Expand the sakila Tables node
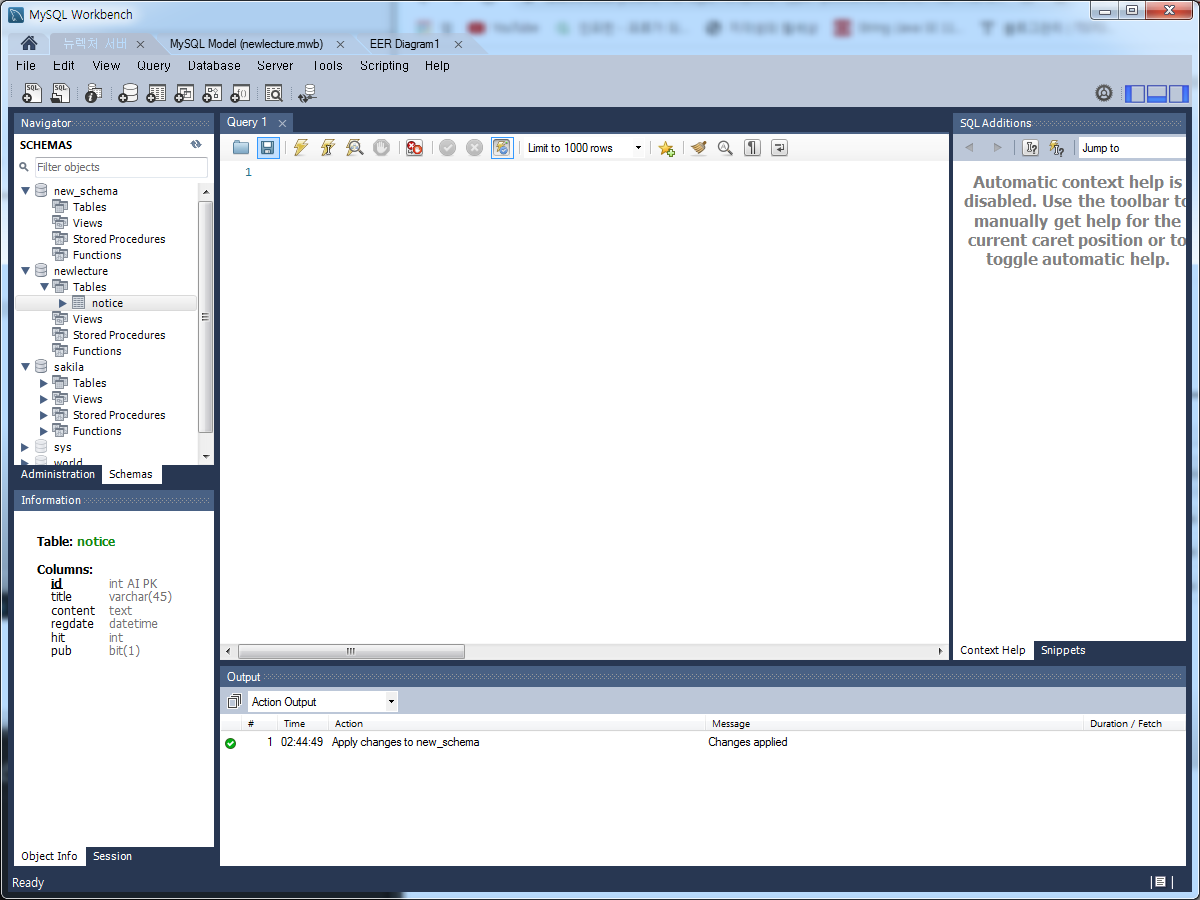This screenshot has height=900, width=1200. [44, 383]
